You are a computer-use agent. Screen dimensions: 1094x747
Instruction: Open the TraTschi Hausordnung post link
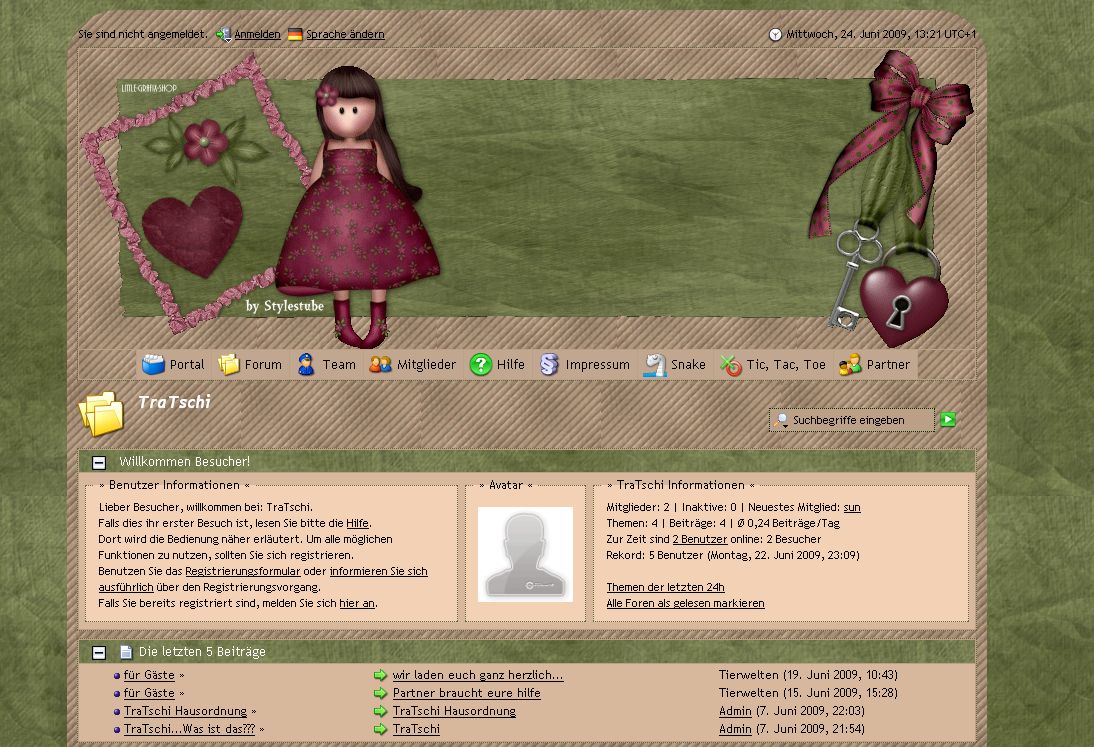(454, 712)
